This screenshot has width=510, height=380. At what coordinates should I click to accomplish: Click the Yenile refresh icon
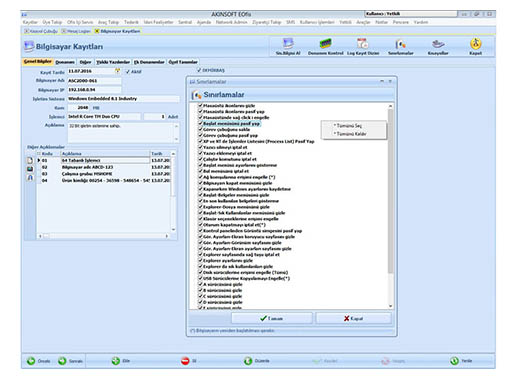pos(454,361)
